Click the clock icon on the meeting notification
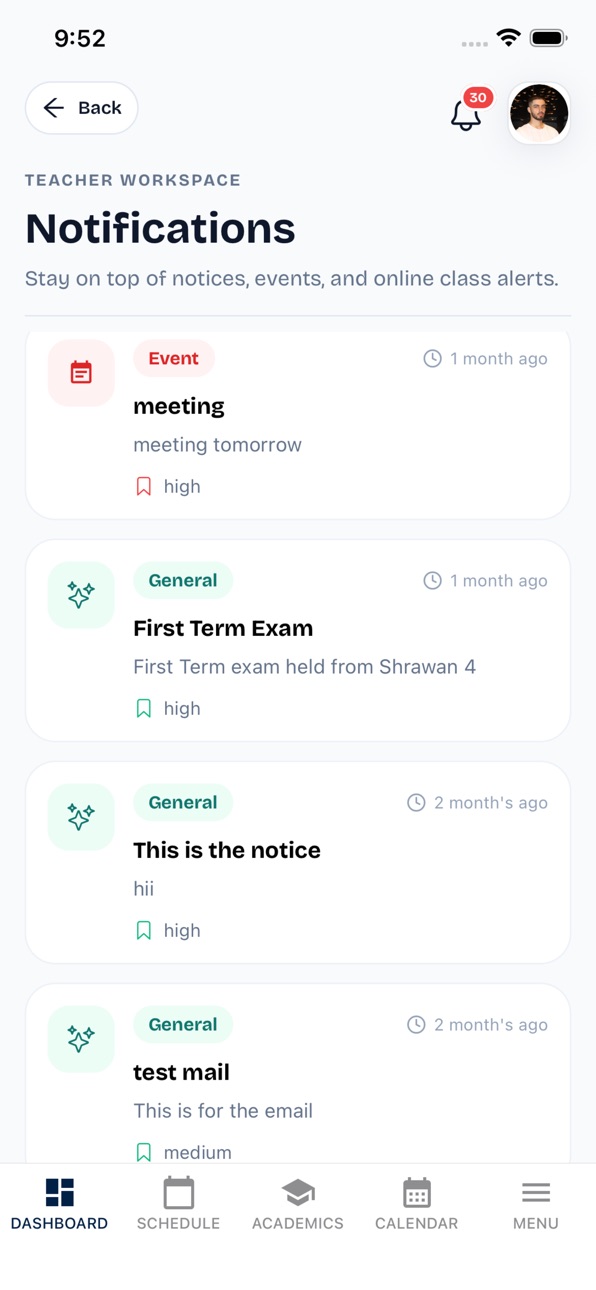Screen dimensions: 596x1290 432,359
